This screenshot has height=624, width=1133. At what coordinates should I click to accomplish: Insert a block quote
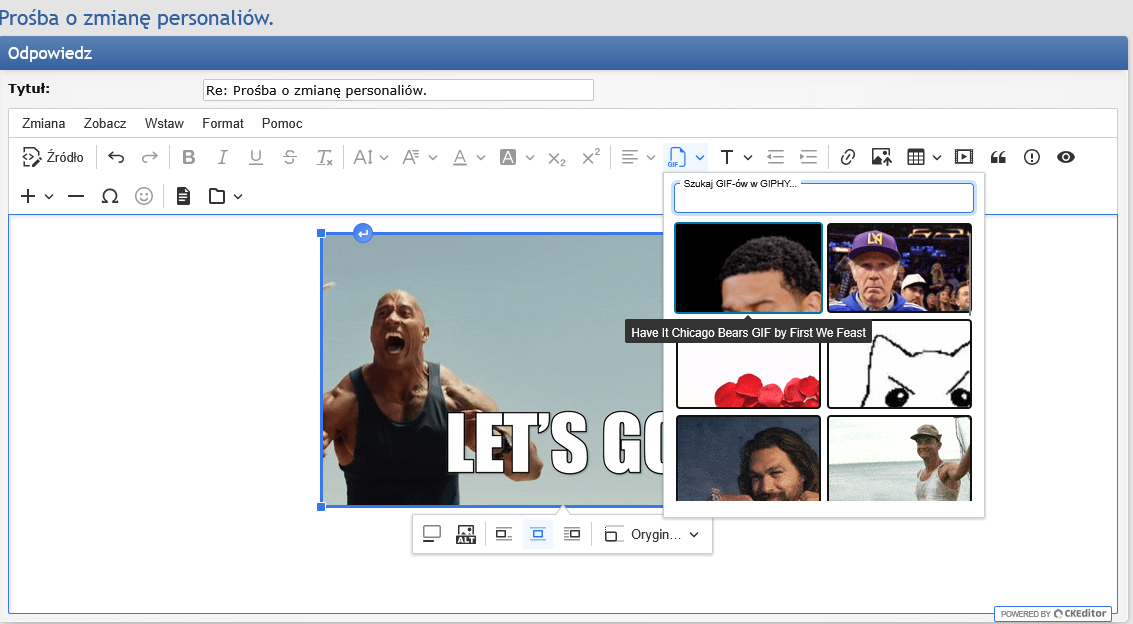point(998,157)
